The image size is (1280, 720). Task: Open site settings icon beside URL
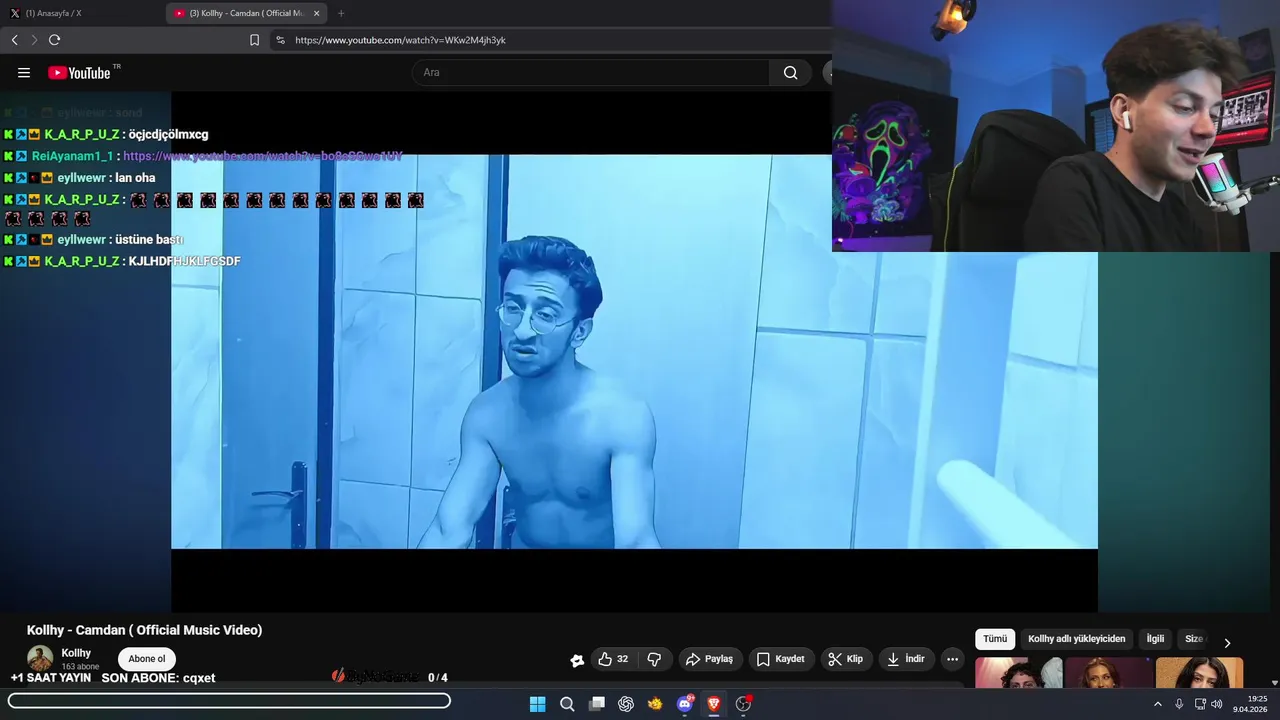pyautogui.click(x=280, y=40)
